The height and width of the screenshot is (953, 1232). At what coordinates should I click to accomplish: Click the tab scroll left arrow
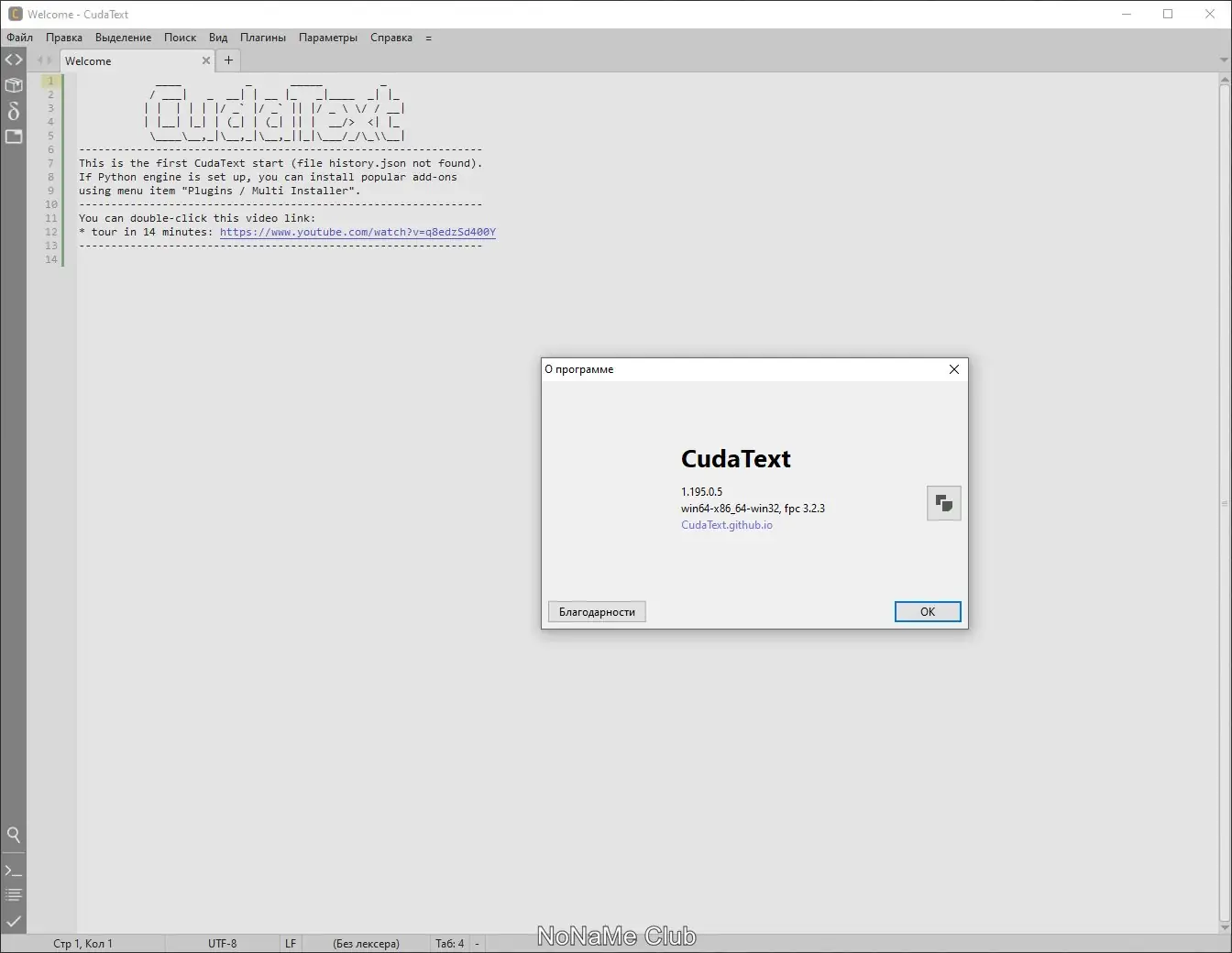39,60
